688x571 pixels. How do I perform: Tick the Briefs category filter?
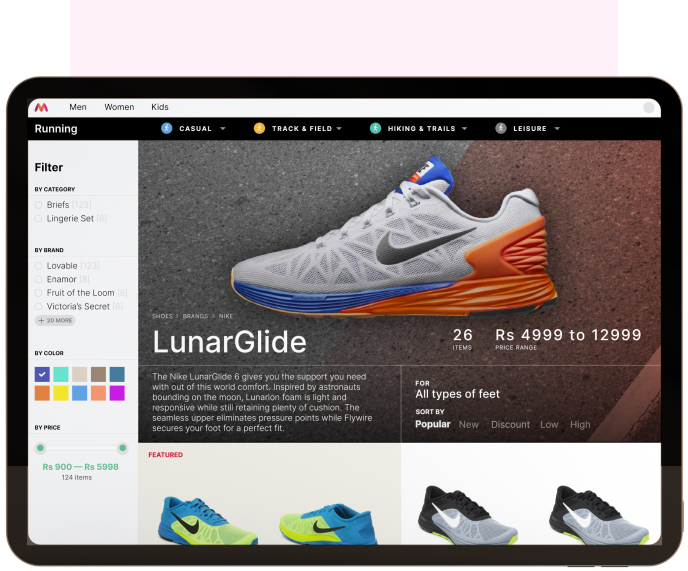(x=39, y=205)
